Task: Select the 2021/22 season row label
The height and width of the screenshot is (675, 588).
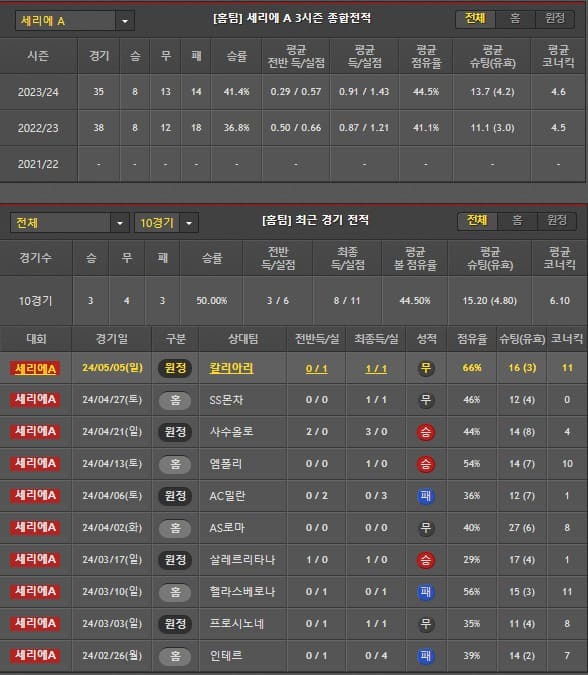Action: [x=38, y=164]
